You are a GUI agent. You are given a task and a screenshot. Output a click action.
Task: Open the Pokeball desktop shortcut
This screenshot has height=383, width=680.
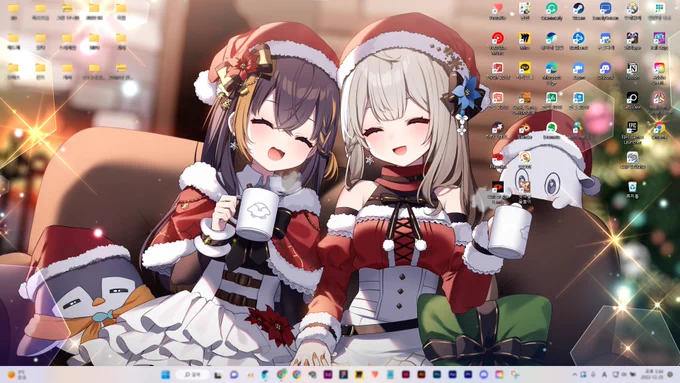(497, 159)
